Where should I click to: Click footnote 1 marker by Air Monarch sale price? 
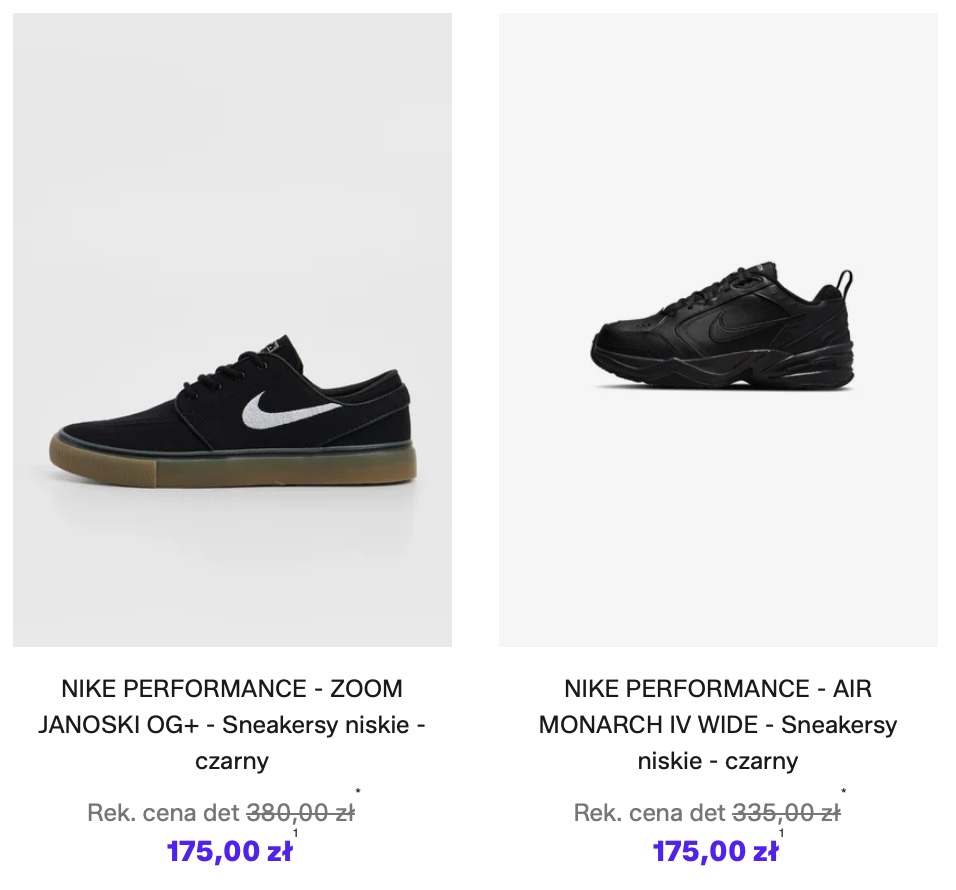pyautogui.click(x=782, y=833)
